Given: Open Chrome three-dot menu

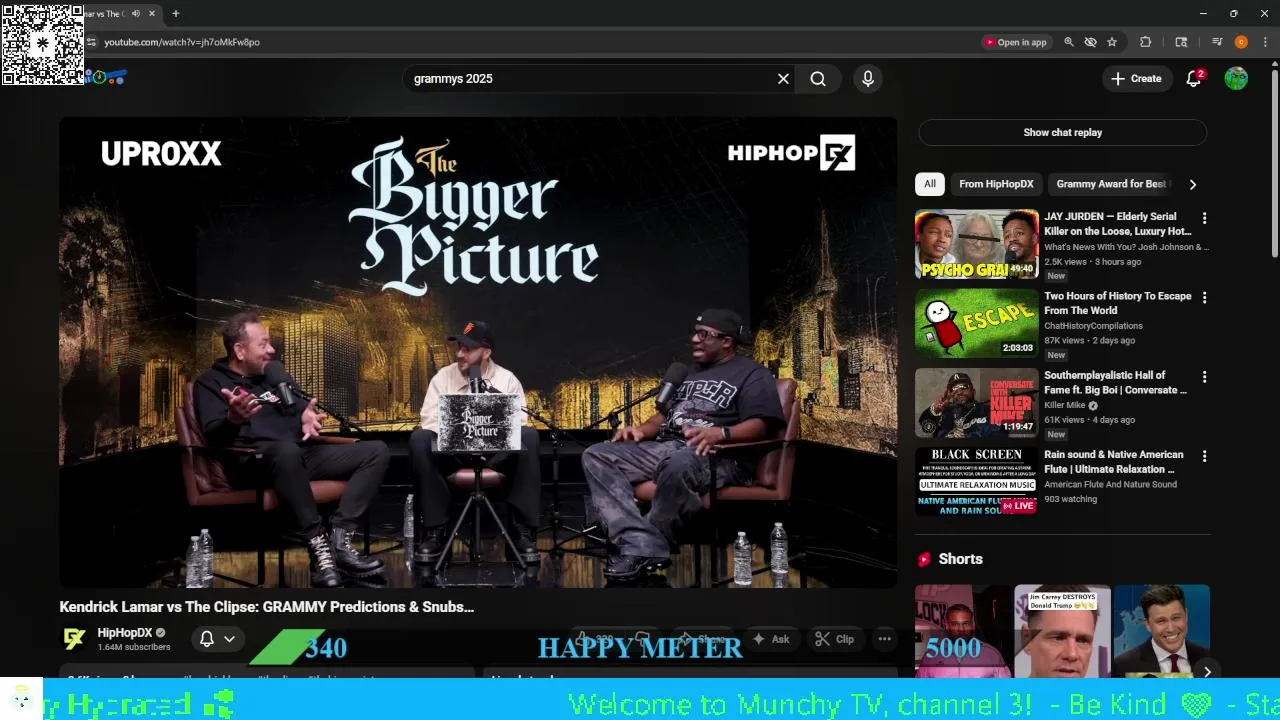Looking at the screenshot, I should coord(1265,42).
